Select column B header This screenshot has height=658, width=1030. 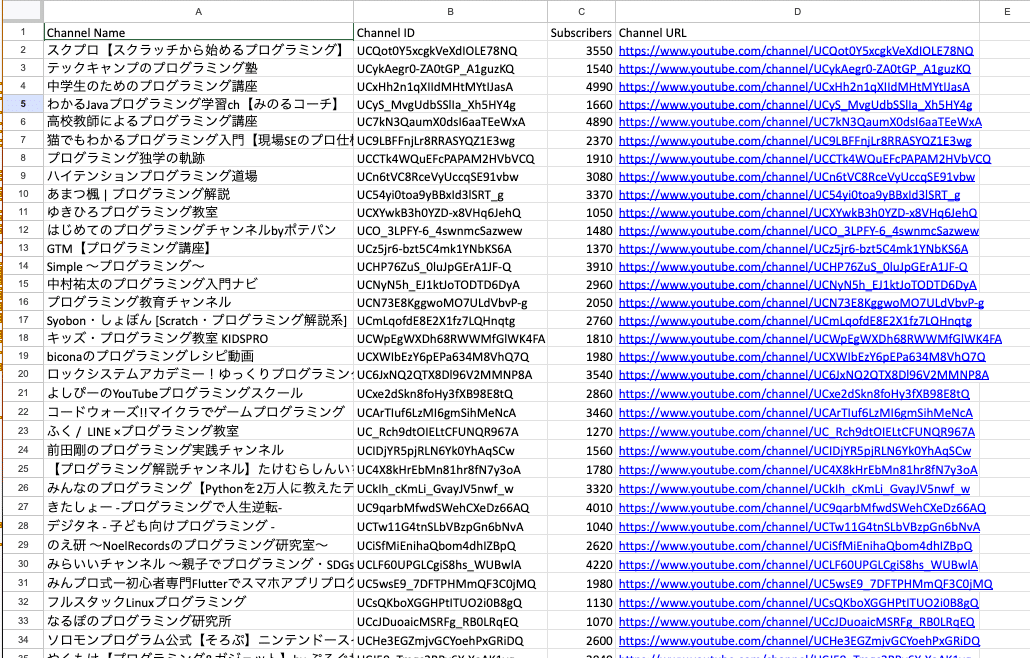(450, 11)
